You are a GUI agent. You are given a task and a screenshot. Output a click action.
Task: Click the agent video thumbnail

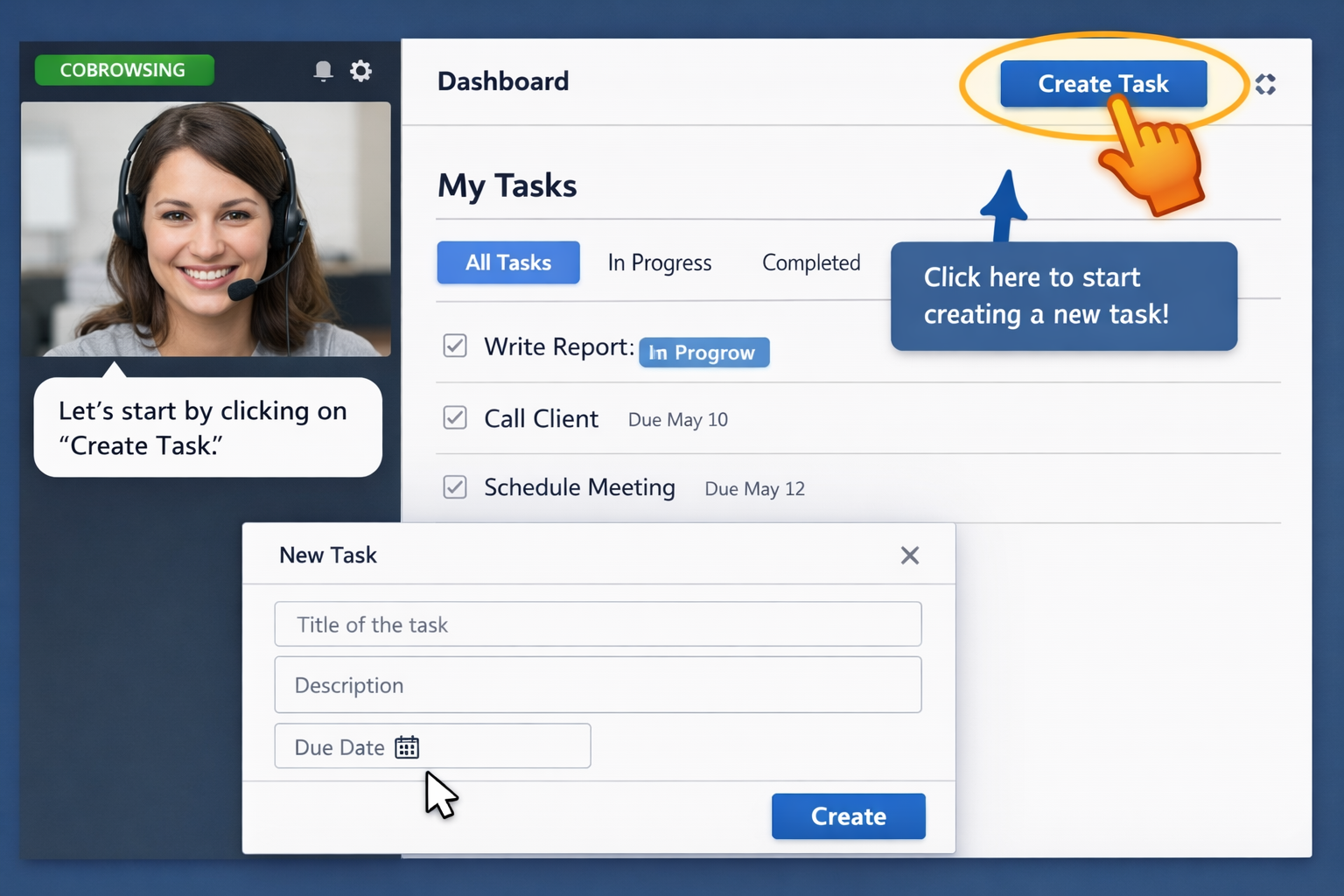[206, 229]
